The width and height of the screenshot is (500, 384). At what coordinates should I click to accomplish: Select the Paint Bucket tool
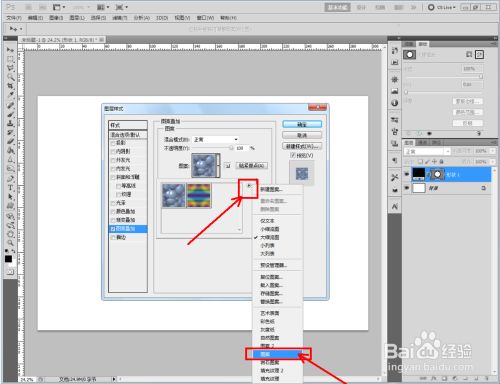(x=10, y=150)
